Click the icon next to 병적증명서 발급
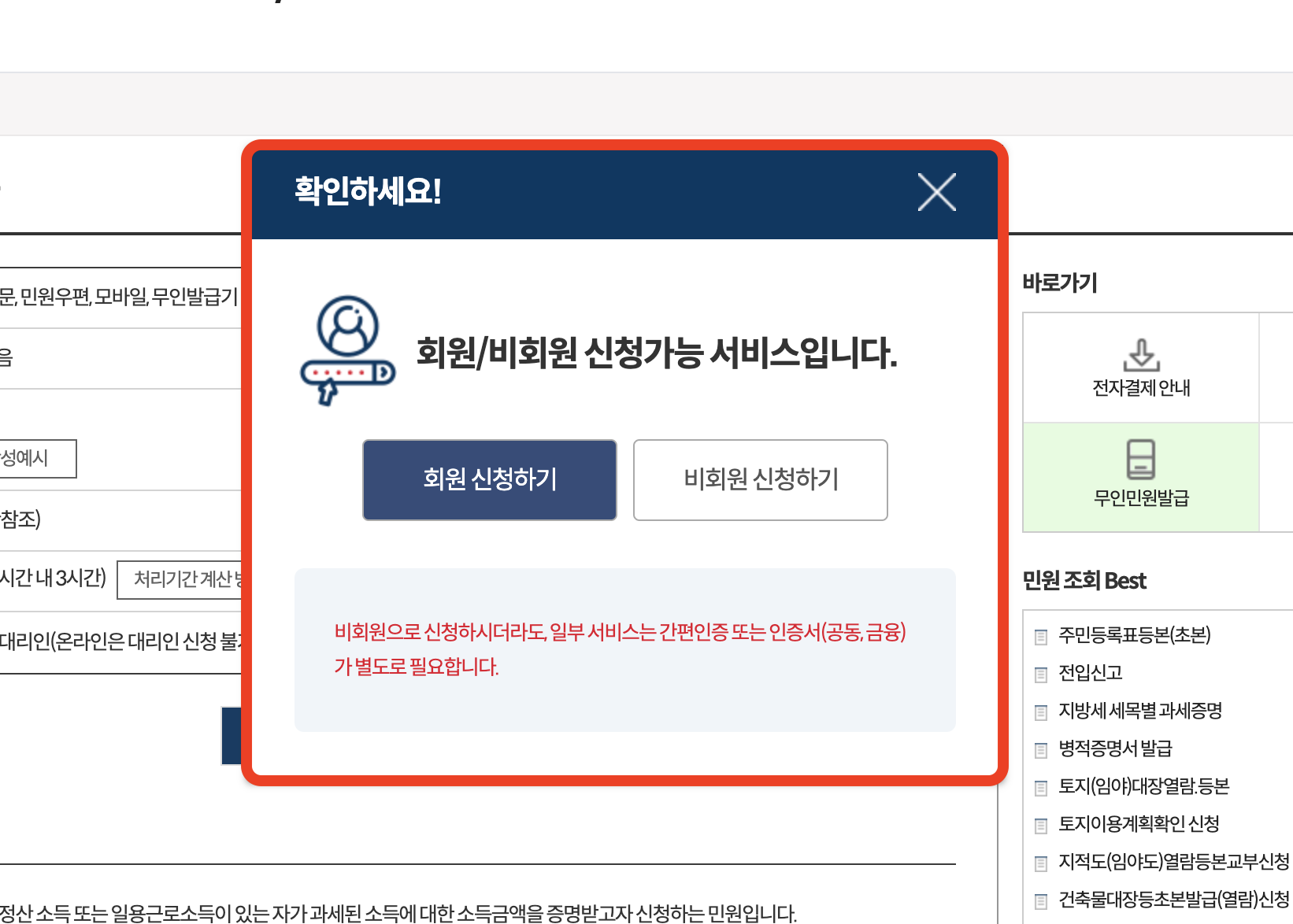1293x924 pixels. 1041,749
